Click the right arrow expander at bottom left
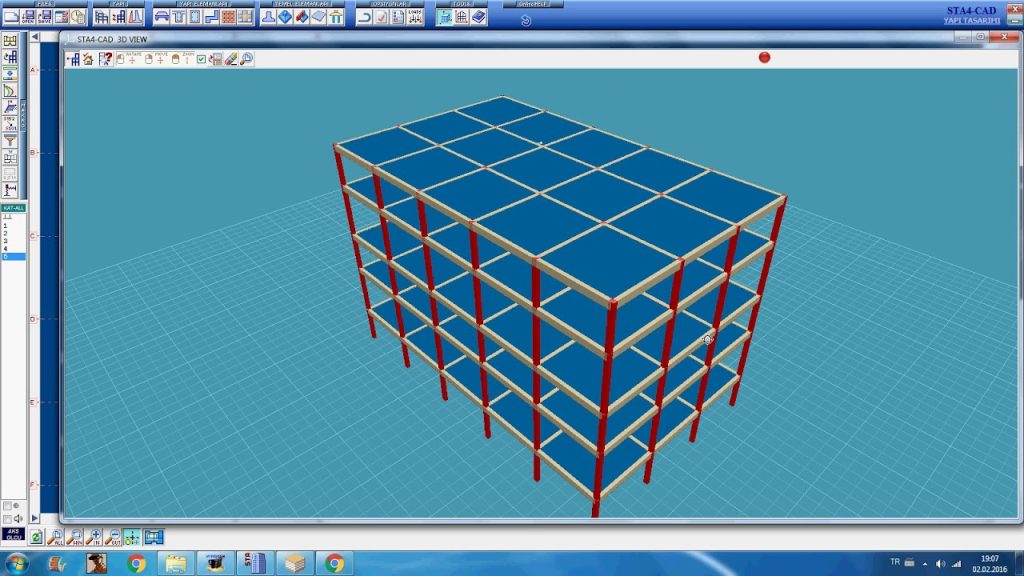Viewport: 1024px width, 576px height. [36, 518]
